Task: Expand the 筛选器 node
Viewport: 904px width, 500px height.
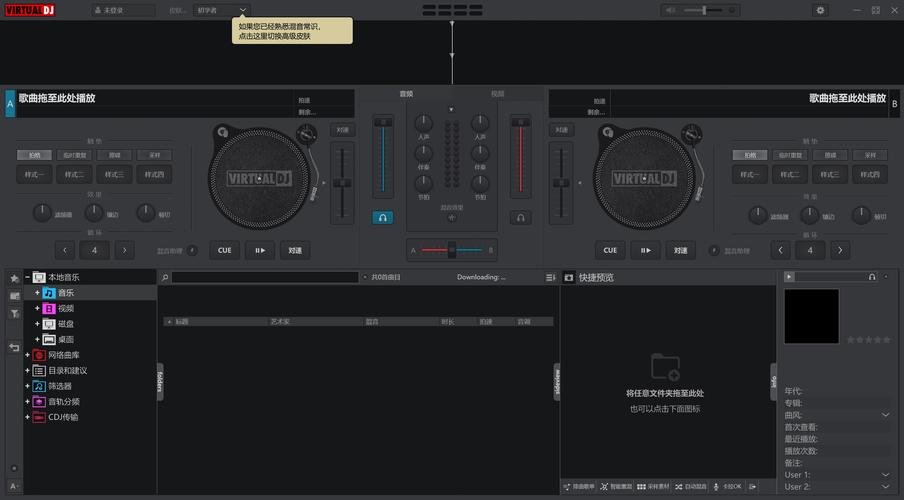Action: pos(27,386)
